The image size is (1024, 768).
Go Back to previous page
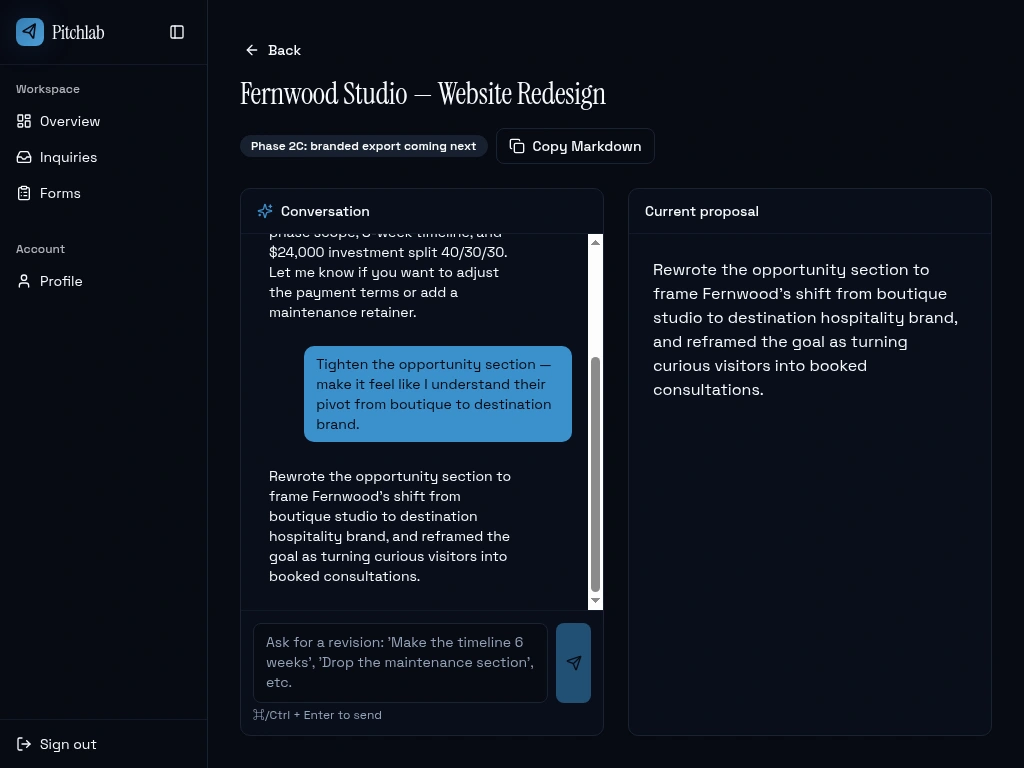[x=284, y=50]
